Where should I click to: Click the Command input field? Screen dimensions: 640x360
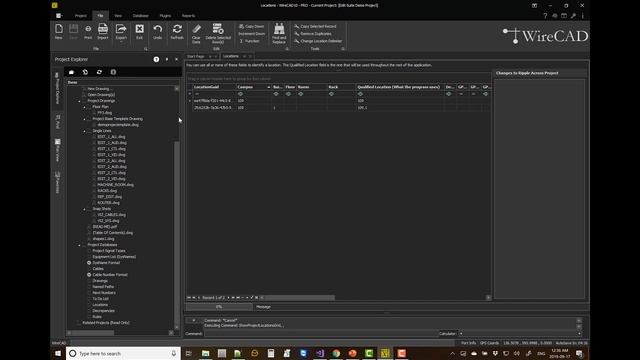[x=321, y=334]
